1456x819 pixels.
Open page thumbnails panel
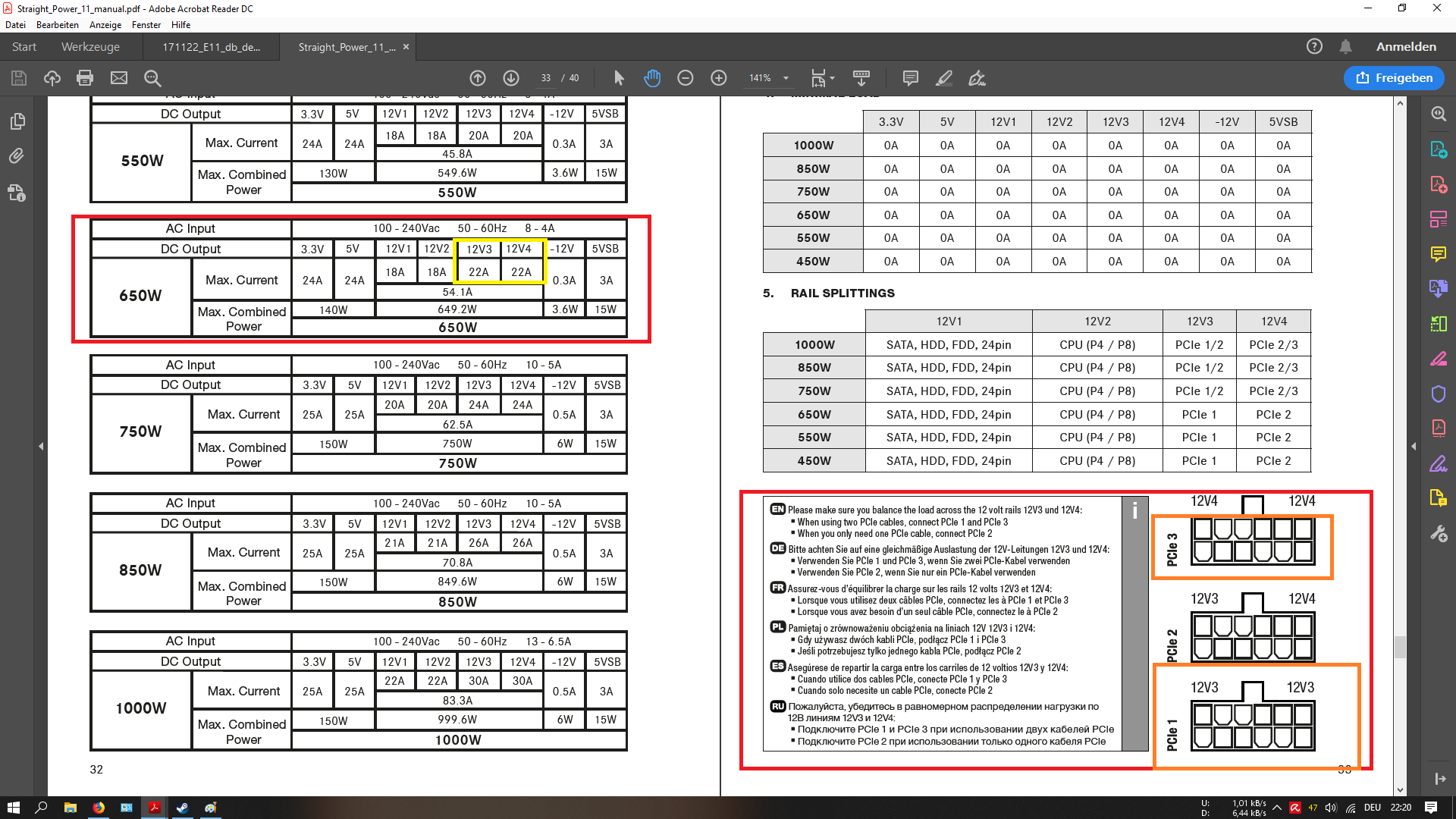click(17, 121)
